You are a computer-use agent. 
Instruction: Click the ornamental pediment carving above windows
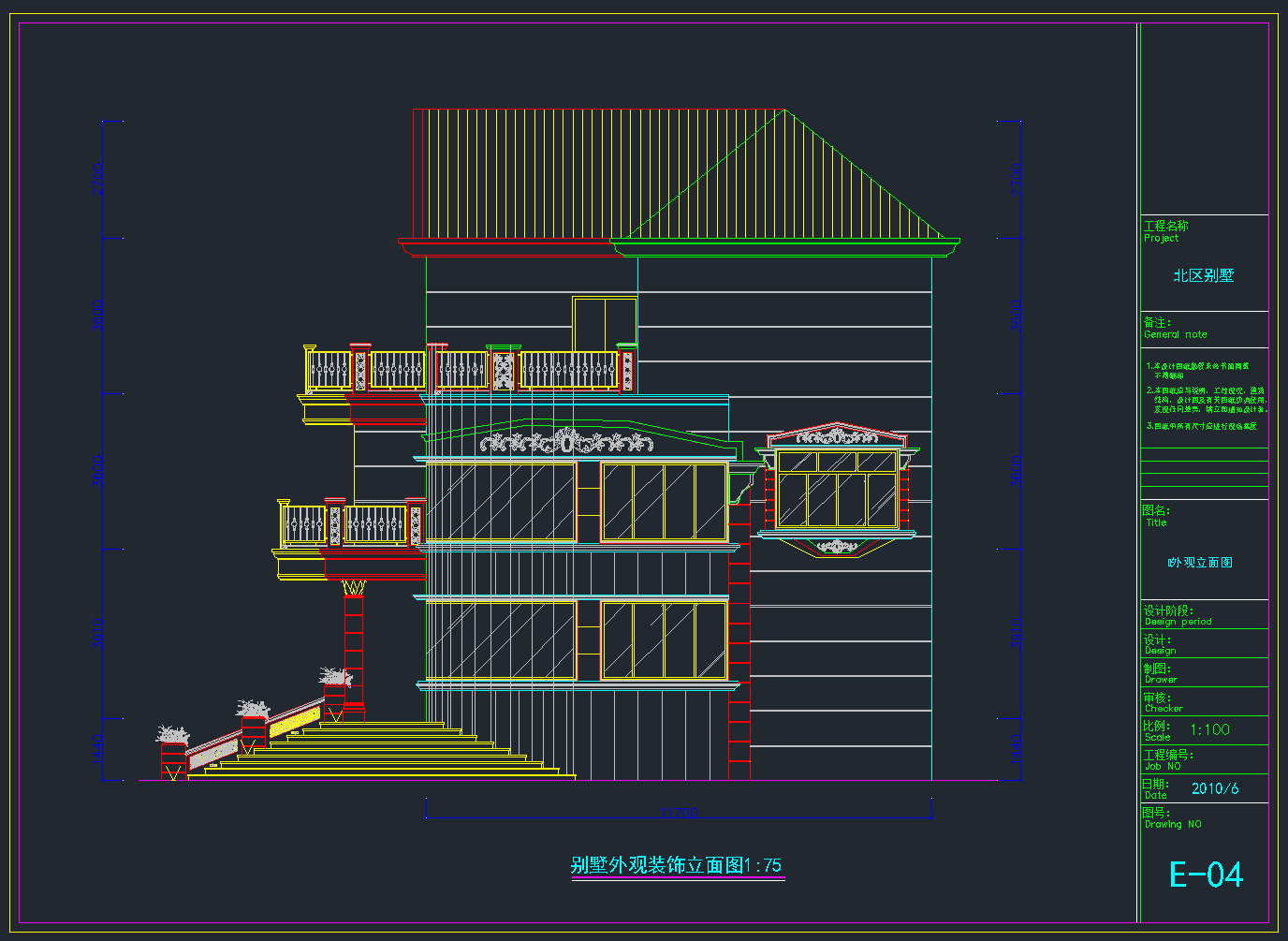tap(565, 441)
